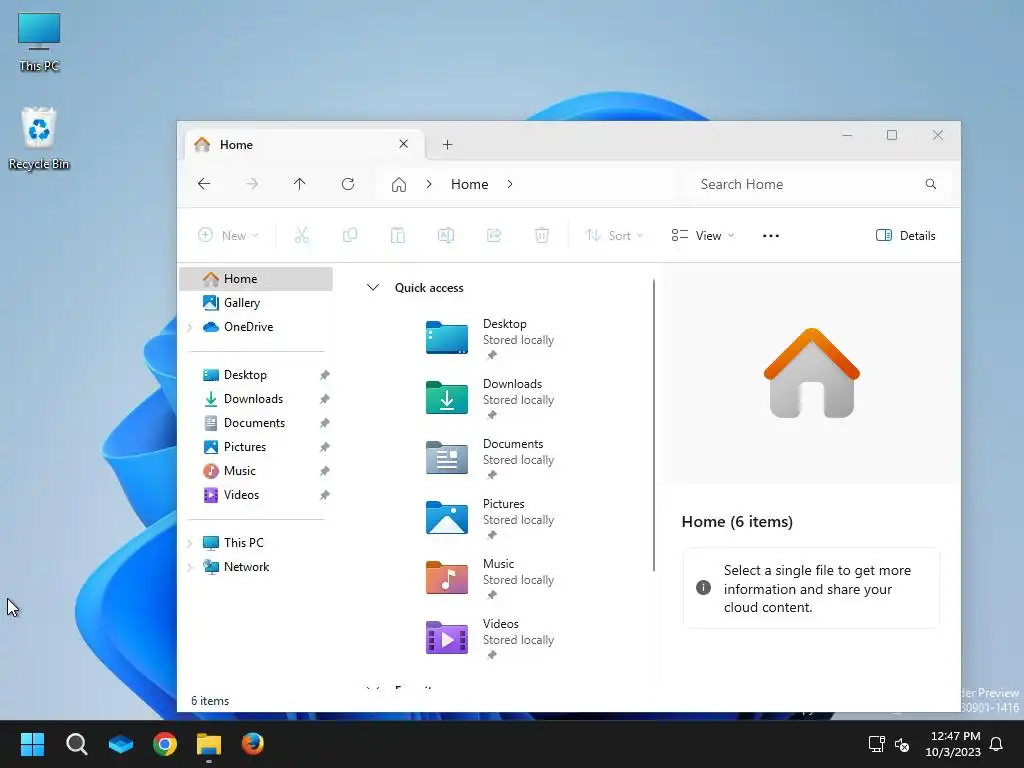Viewport: 1024px width, 768px height.
Task: Click File Explorer taskbar icon
Action: (209, 744)
